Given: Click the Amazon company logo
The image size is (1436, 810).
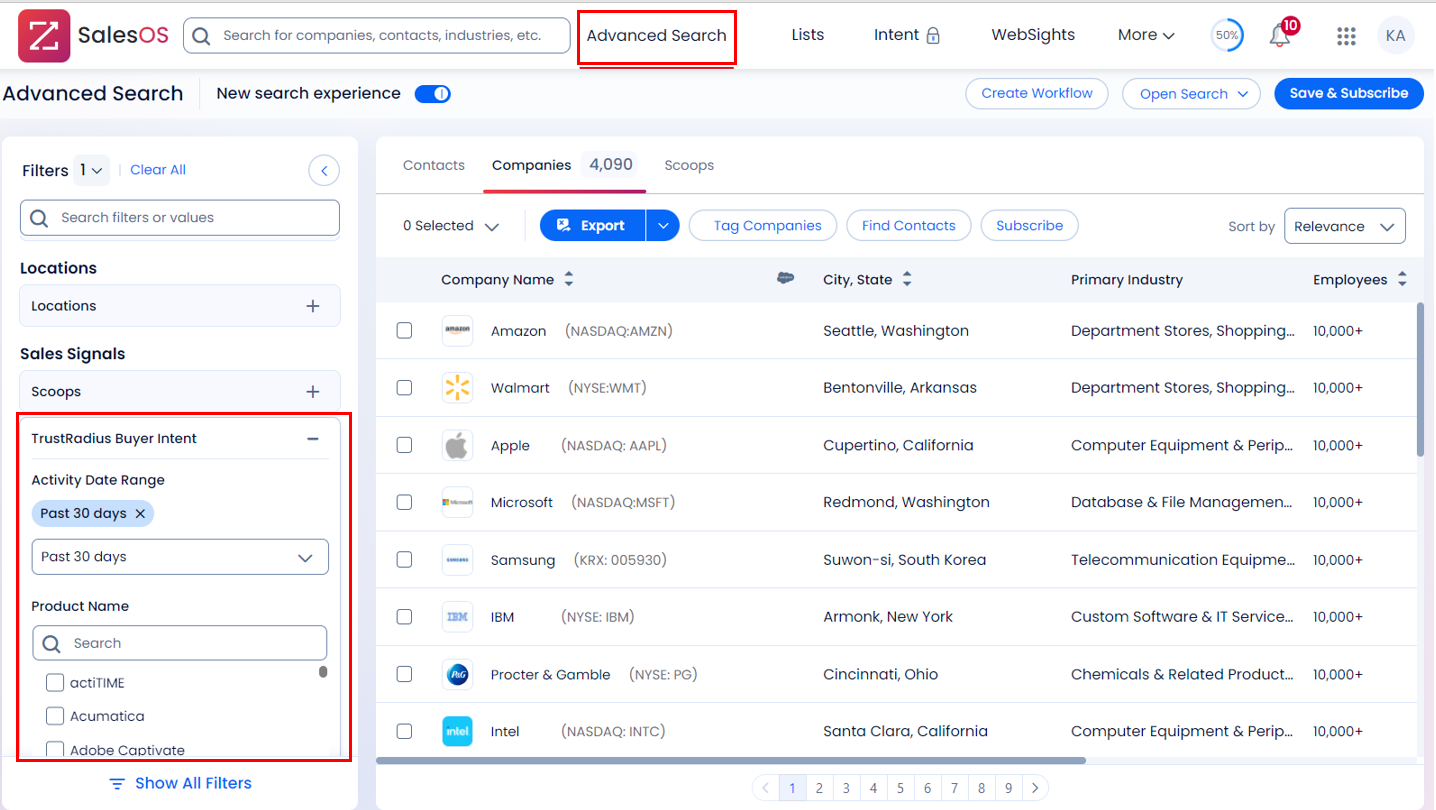Looking at the screenshot, I should 457,331.
